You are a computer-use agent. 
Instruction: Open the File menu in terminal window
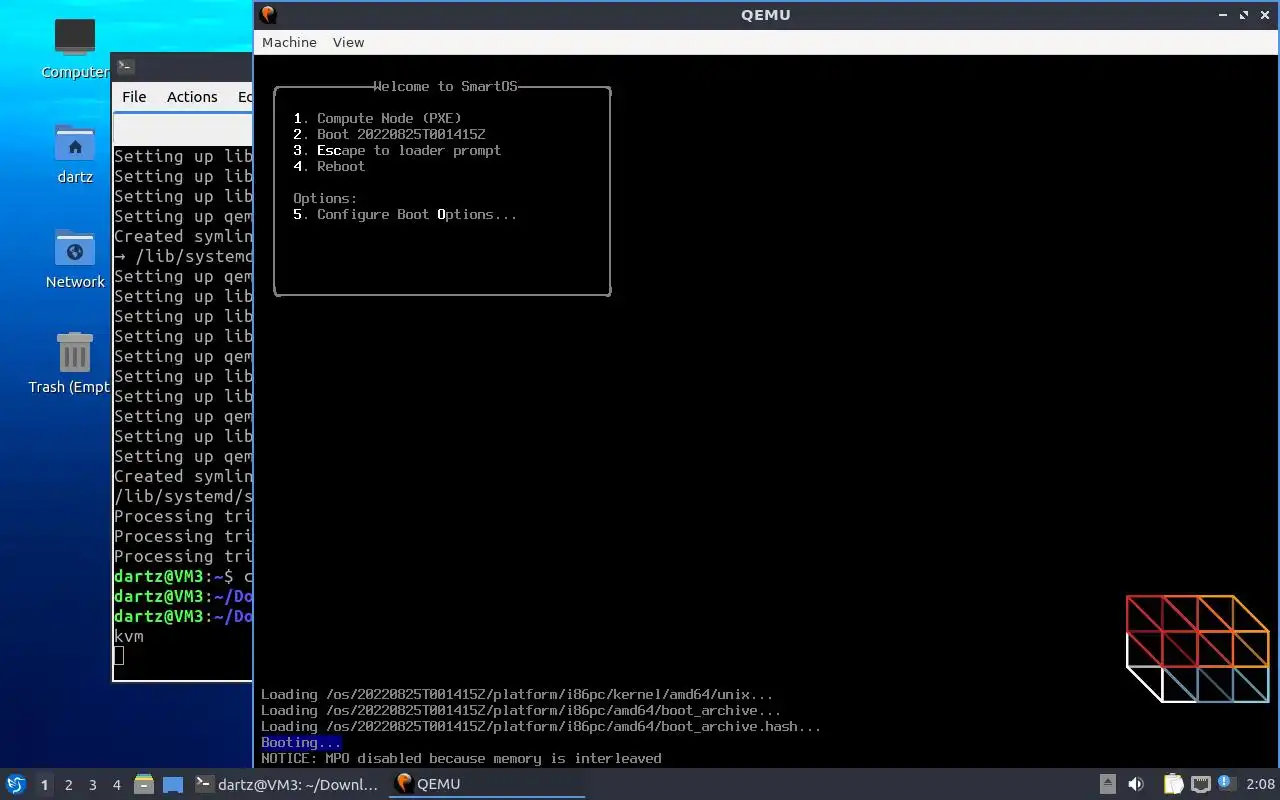(134, 96)
